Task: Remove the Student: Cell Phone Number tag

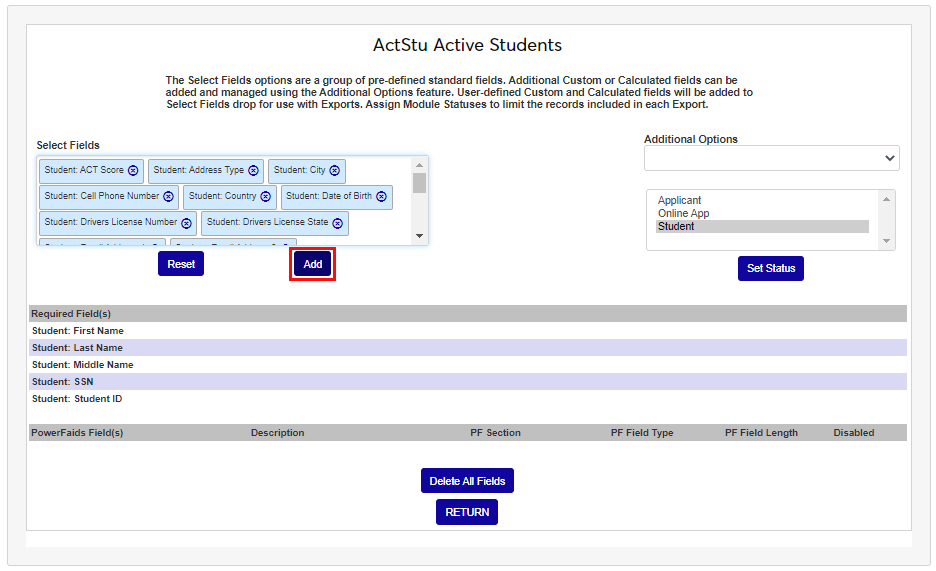Action: 168,197
